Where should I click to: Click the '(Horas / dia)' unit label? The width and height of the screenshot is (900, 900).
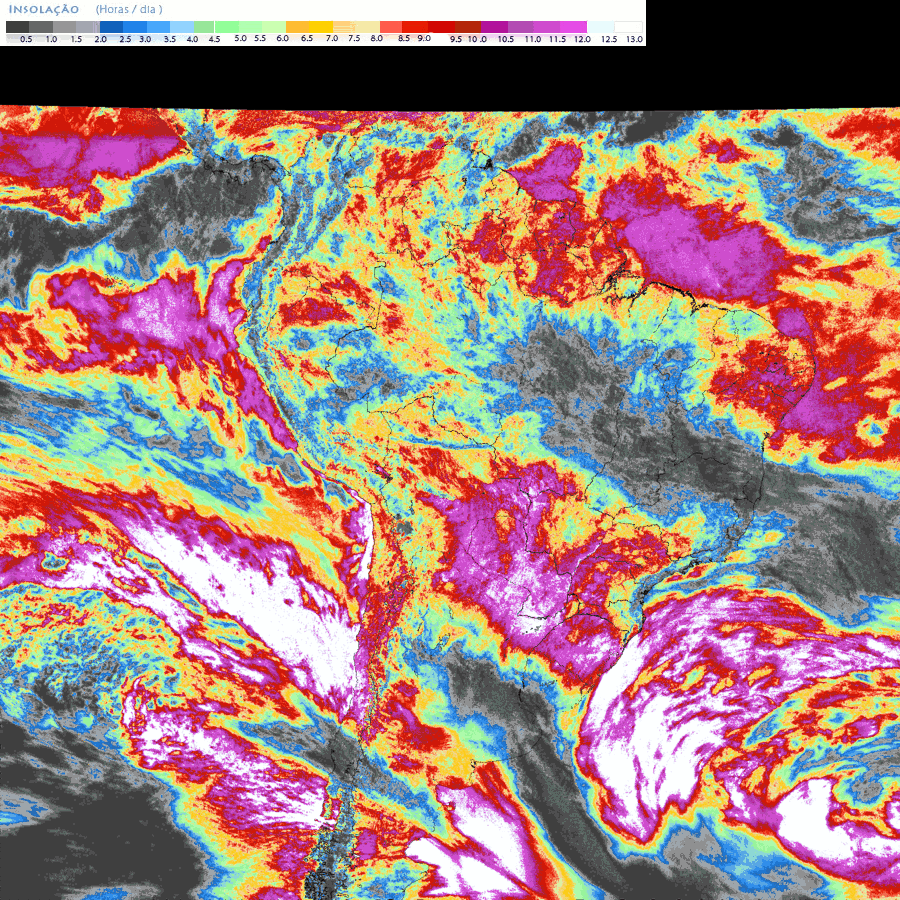pos(129,9)
